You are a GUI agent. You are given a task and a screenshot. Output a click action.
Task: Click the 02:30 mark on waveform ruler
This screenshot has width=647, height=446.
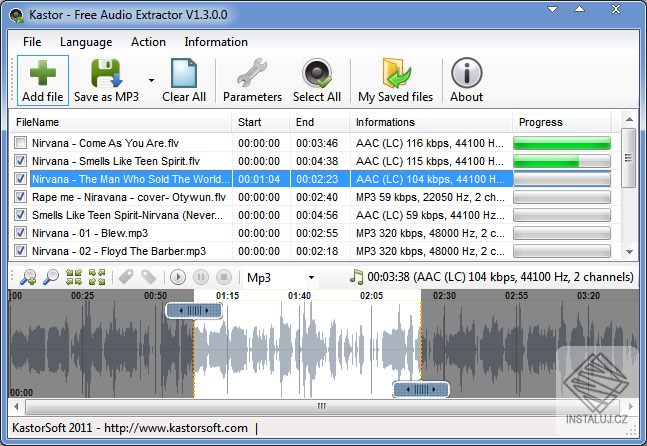click(444, 295)
